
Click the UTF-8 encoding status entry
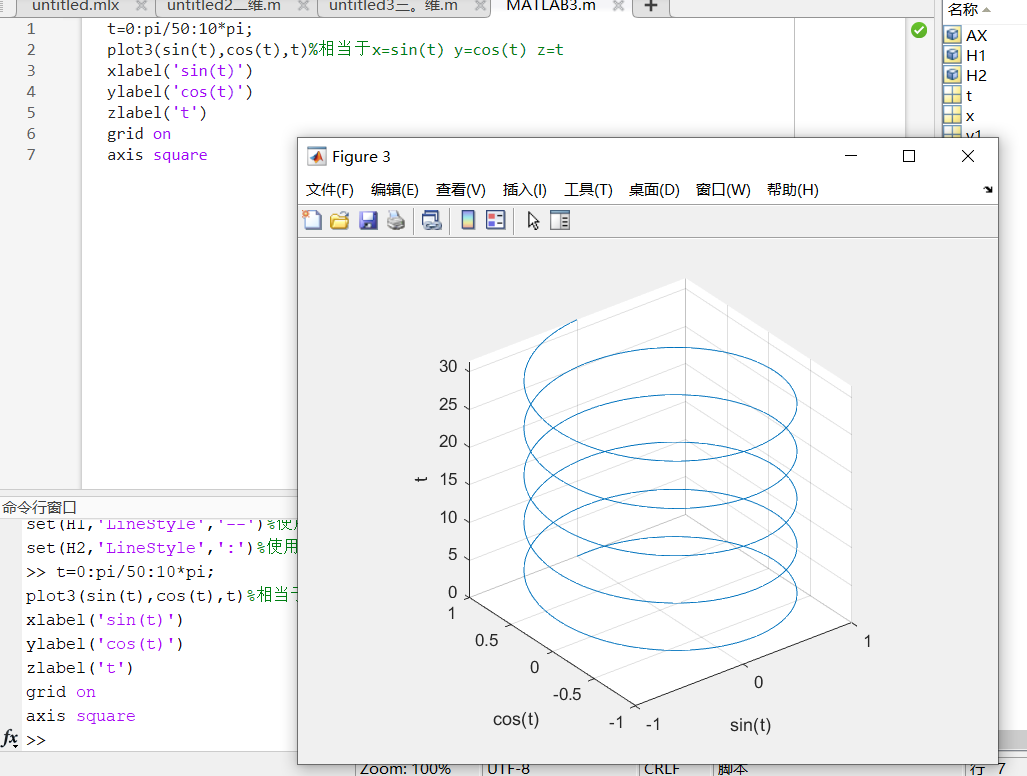click(508, 769)
